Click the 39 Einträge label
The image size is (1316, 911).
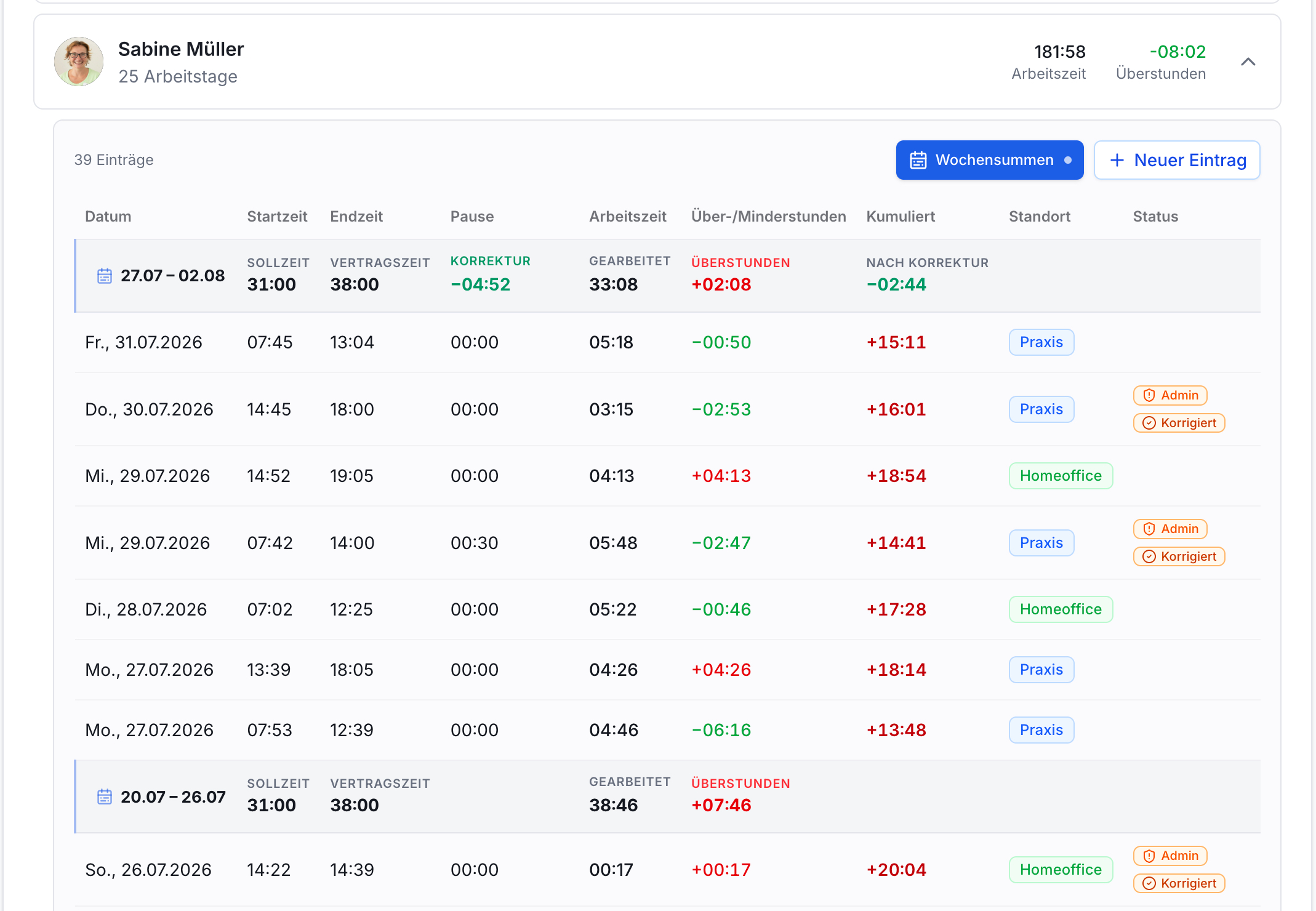tap(114, 160)
